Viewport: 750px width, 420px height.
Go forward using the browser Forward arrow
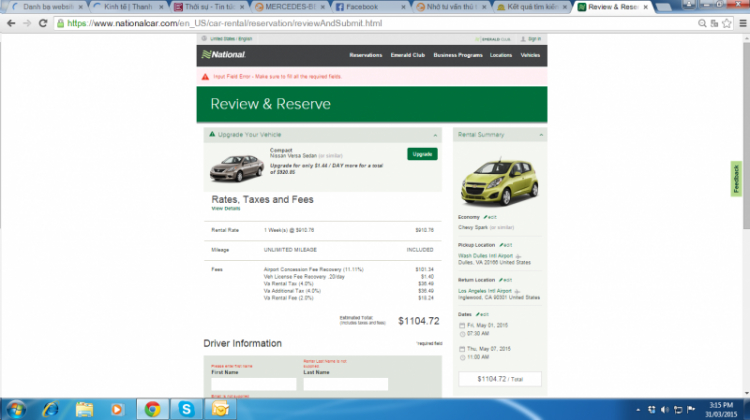tap(27, 23)
